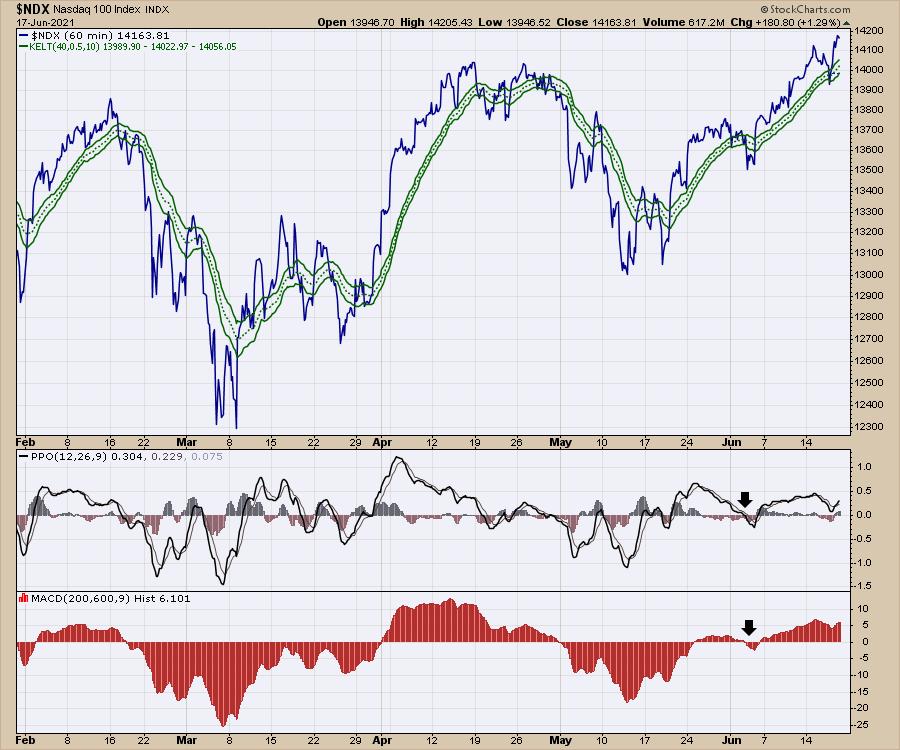900x750 pixels.
Task: Click the black line marker beside PPO legend
Action: click(24, 457)
